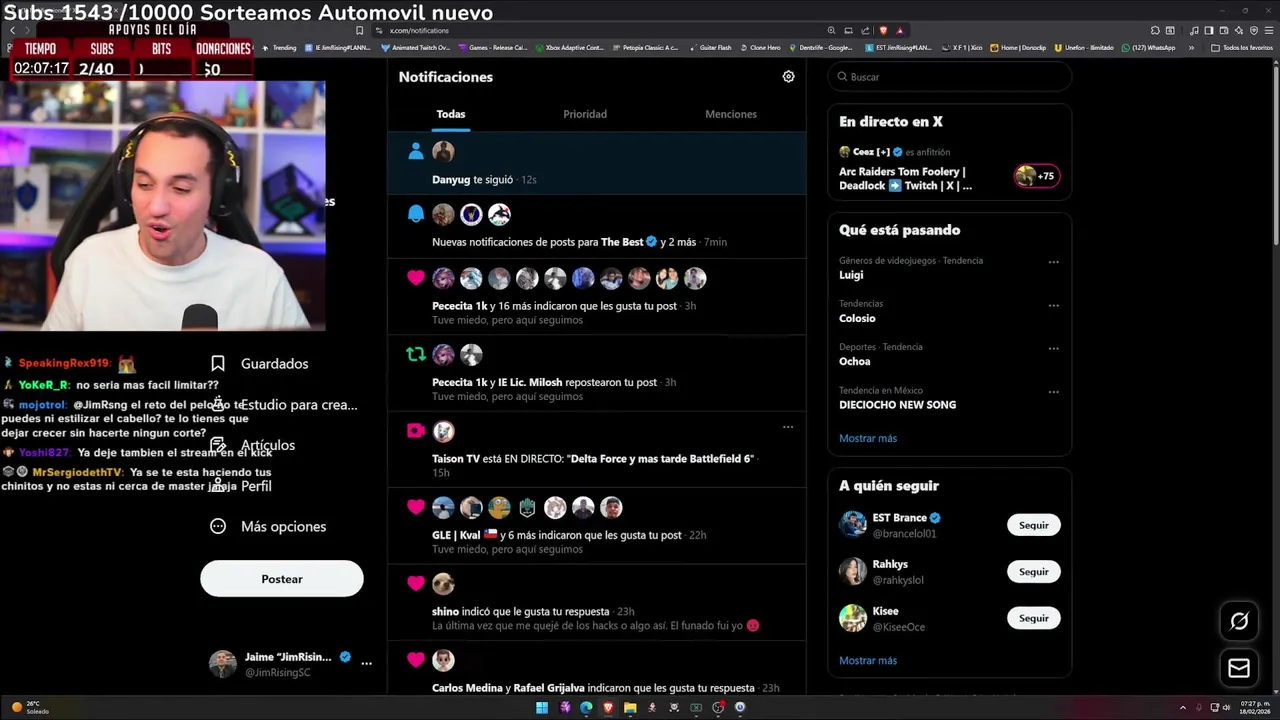Open weather widget showing 26°C Soleado
Image resolution: width=1280 pixels, height=720 pixels.
31,707
